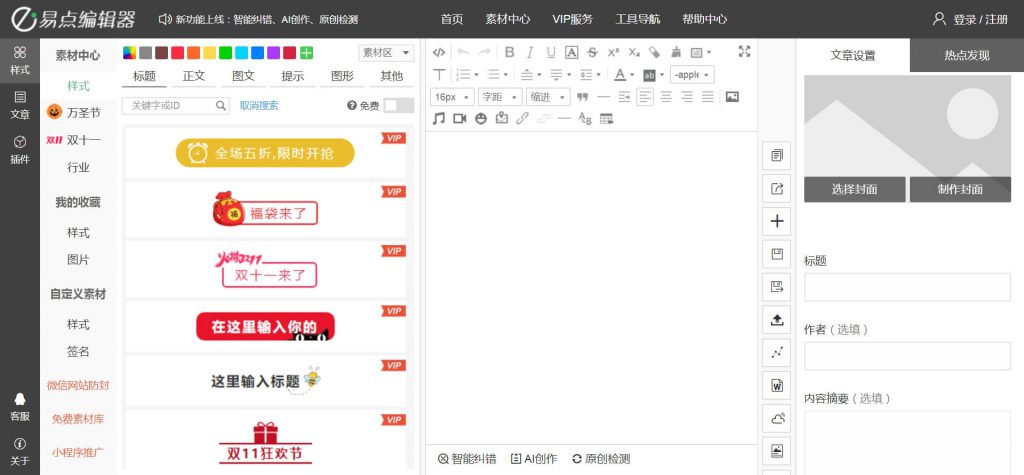Switch to the 标题 style tab
The image size is (1024, 475).
(144, 76)
